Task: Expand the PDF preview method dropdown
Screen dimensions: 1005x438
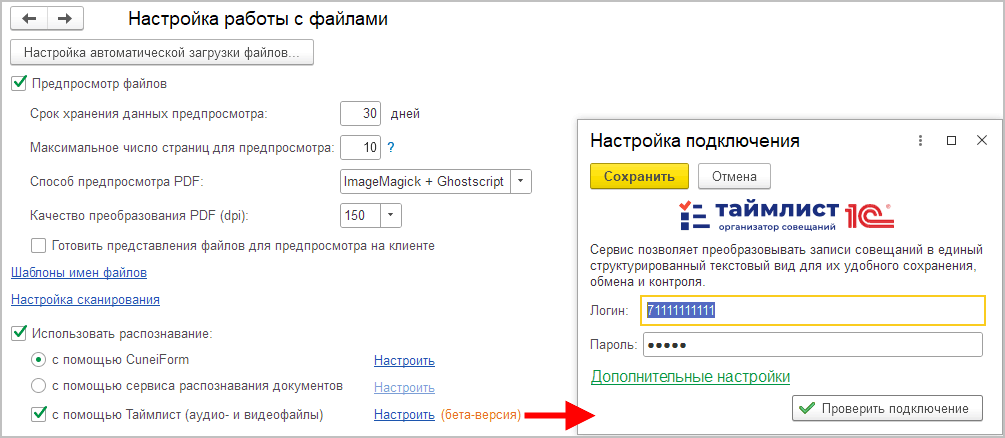Action: pos(522,182)
